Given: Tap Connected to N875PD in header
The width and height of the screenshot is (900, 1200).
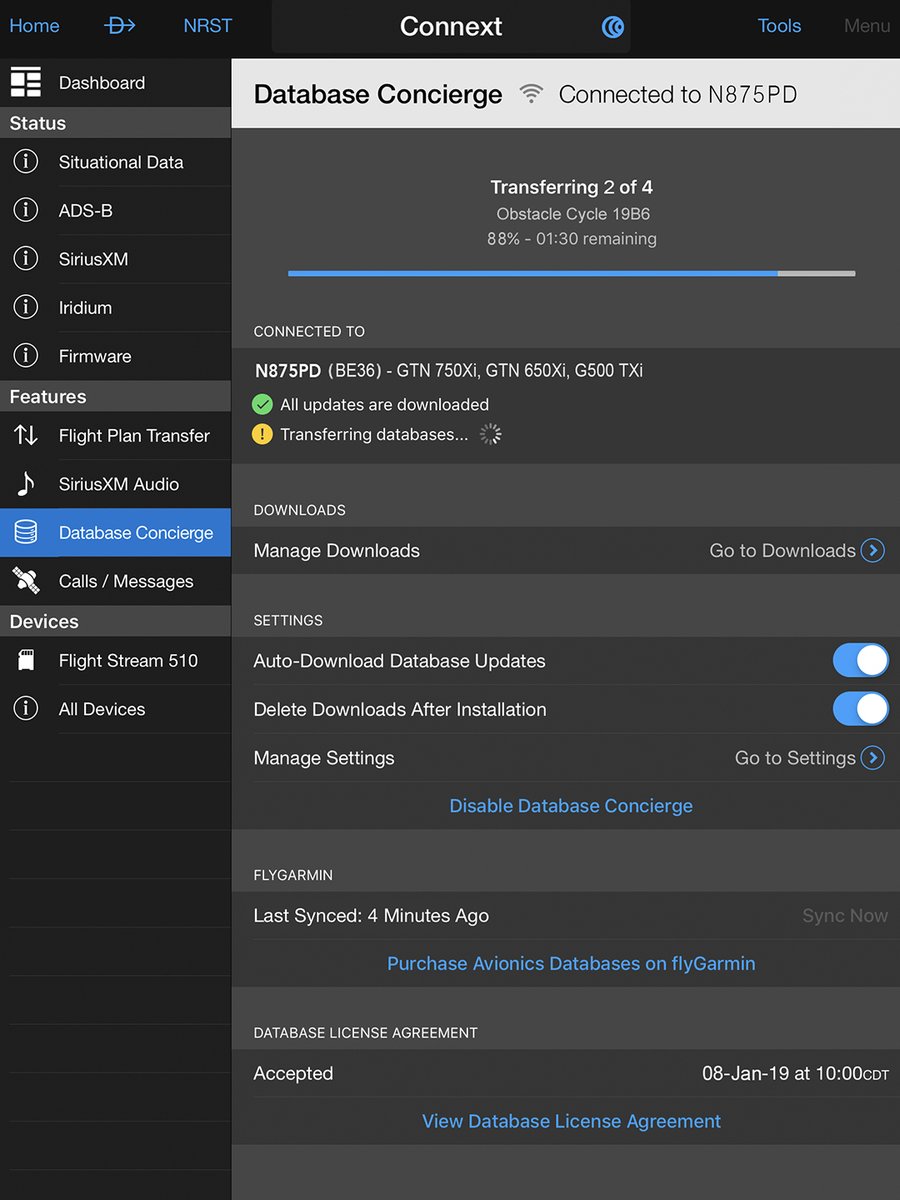Looking at the screenshot, I should point(678,95).
